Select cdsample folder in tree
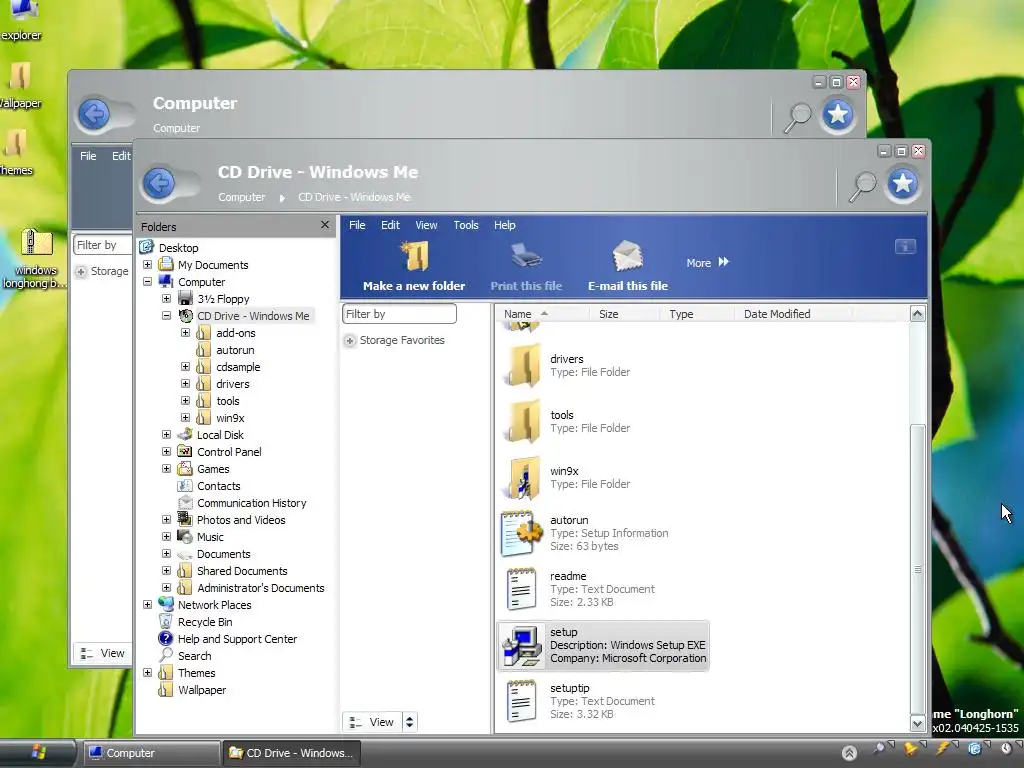Viewport: 1024px width, 768px height. point(238,367)
